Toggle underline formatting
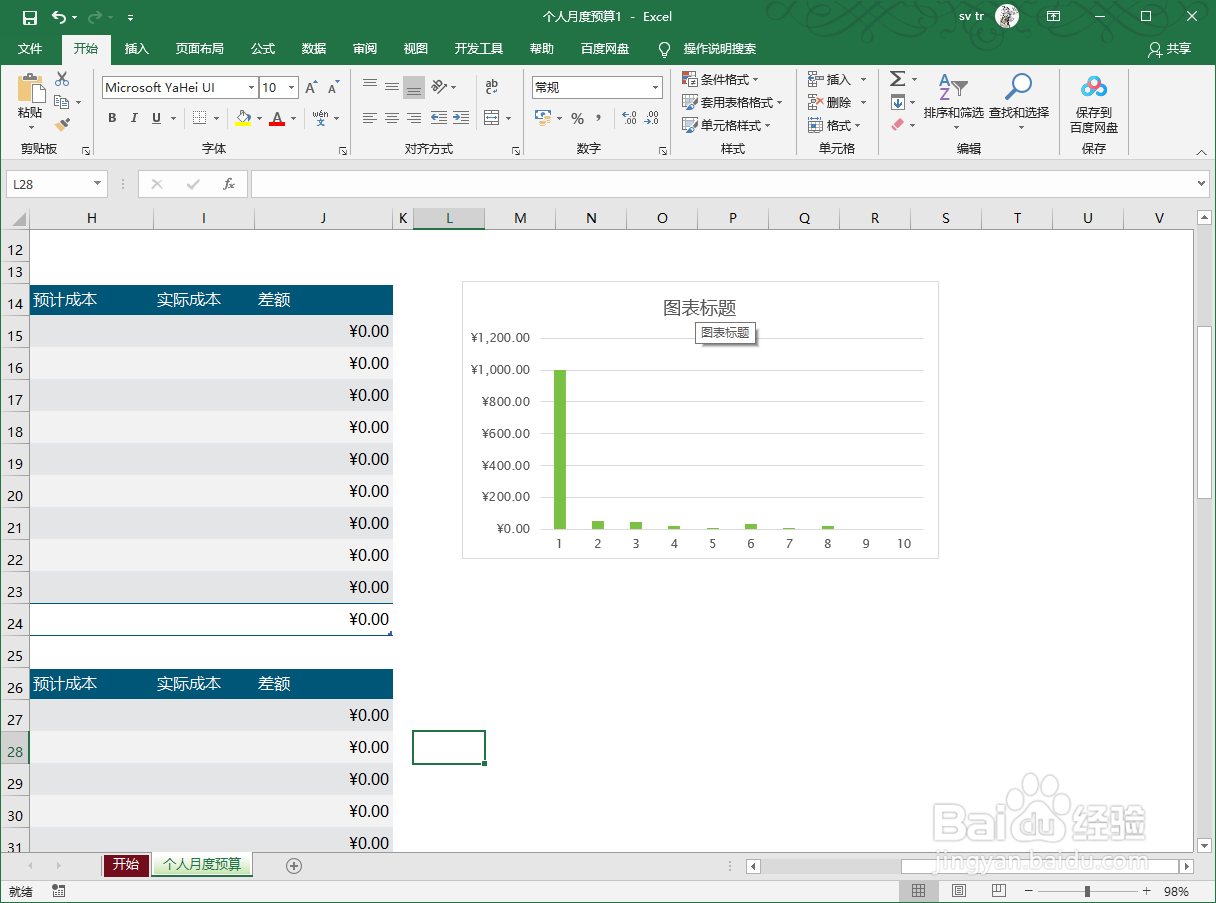 click(x=156, y=118)
